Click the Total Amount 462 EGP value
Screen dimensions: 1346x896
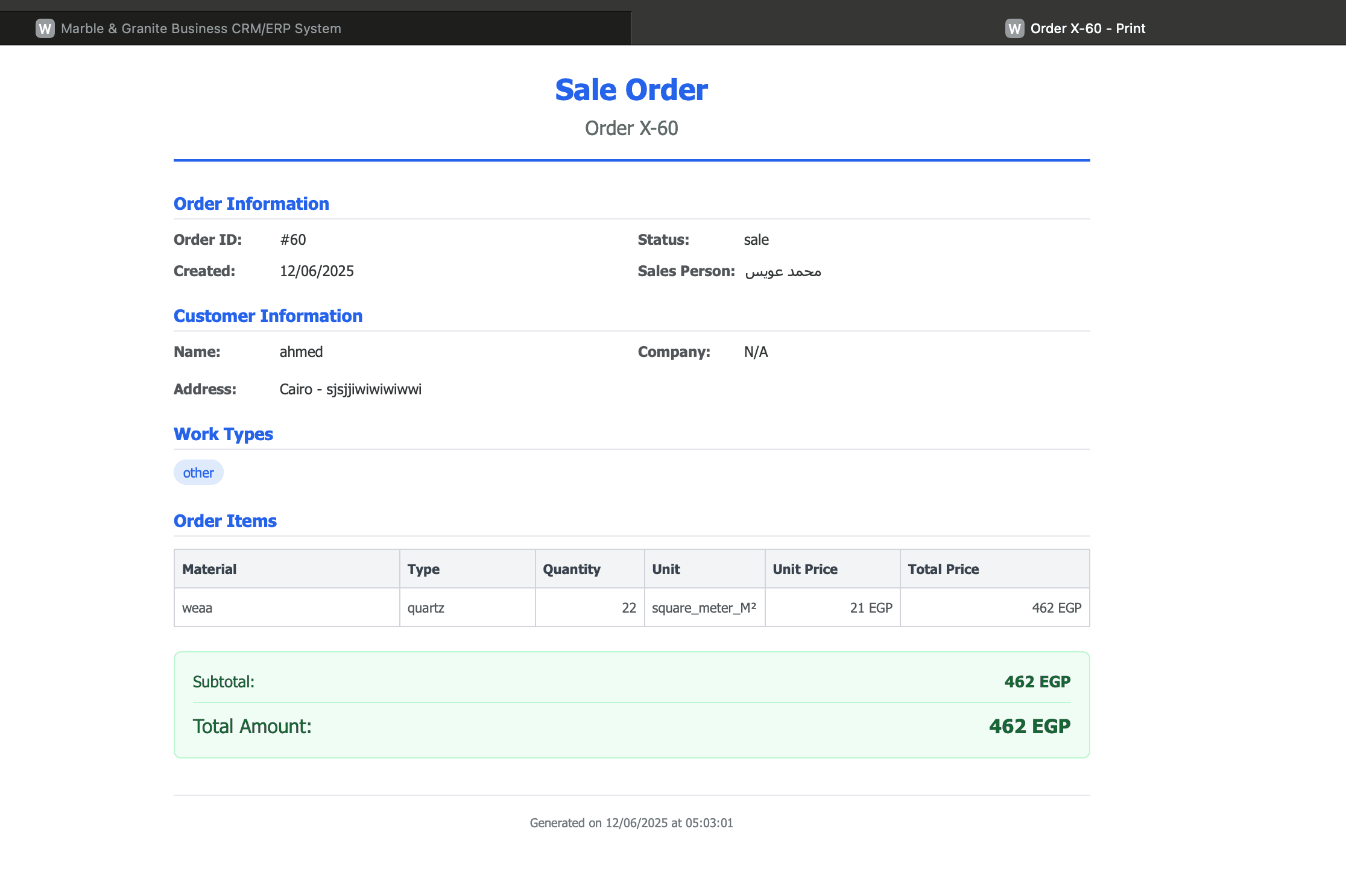pos(1029,727)
